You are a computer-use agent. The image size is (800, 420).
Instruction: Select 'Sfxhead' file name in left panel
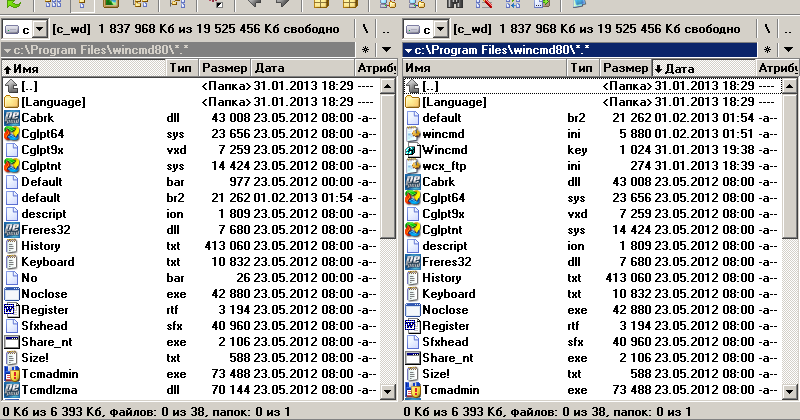44,326
